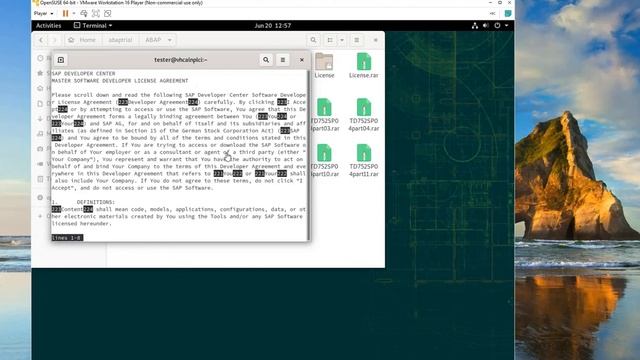
Task: Click the power icon in GNOME top bar
Action: tap(497, 25)
